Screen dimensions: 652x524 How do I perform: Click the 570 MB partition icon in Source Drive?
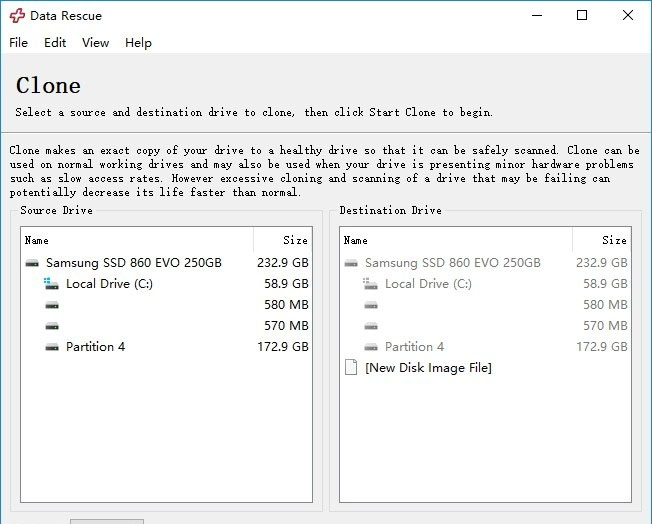click(x=52, y=326)
